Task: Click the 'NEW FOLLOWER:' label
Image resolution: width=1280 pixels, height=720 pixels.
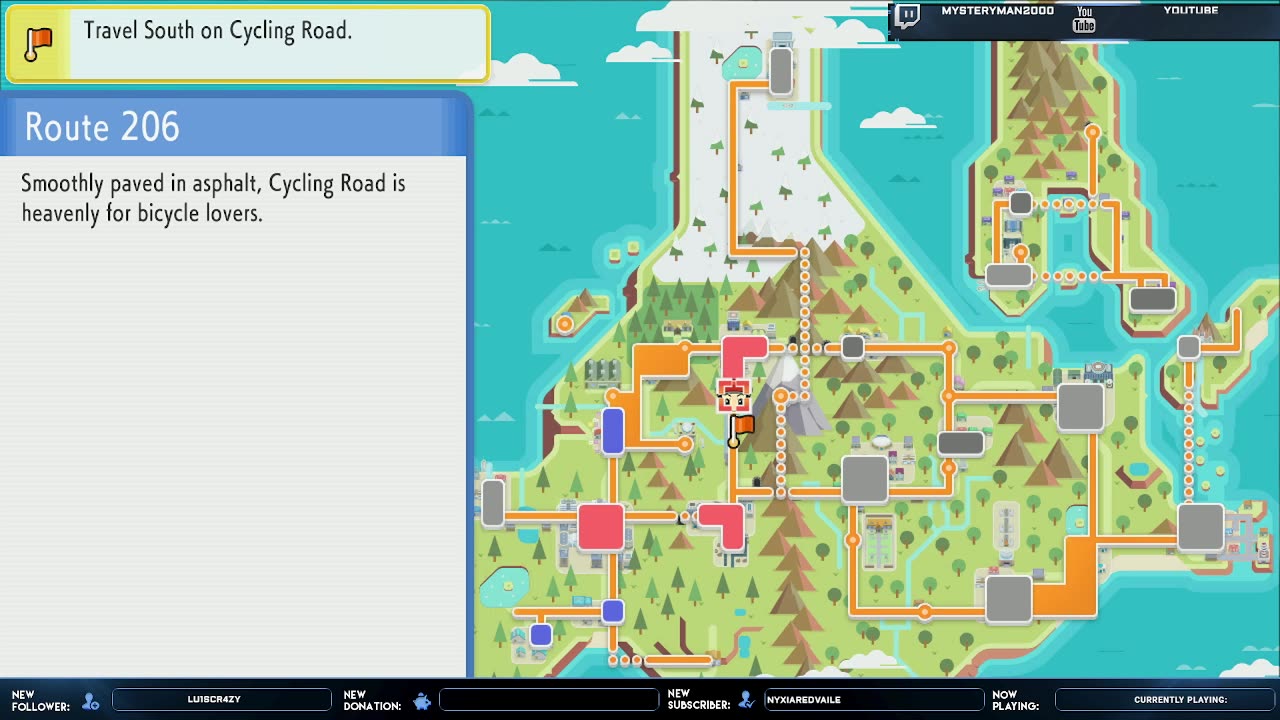Action: click(40, 700)
